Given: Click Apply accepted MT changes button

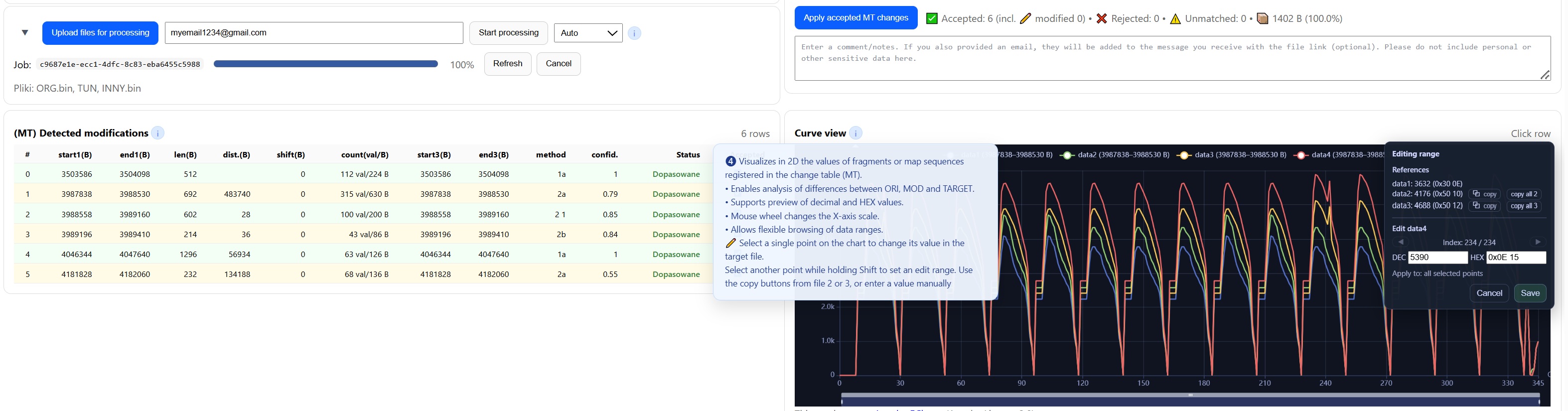Looking at the screenshot, I should pos(856,17).
